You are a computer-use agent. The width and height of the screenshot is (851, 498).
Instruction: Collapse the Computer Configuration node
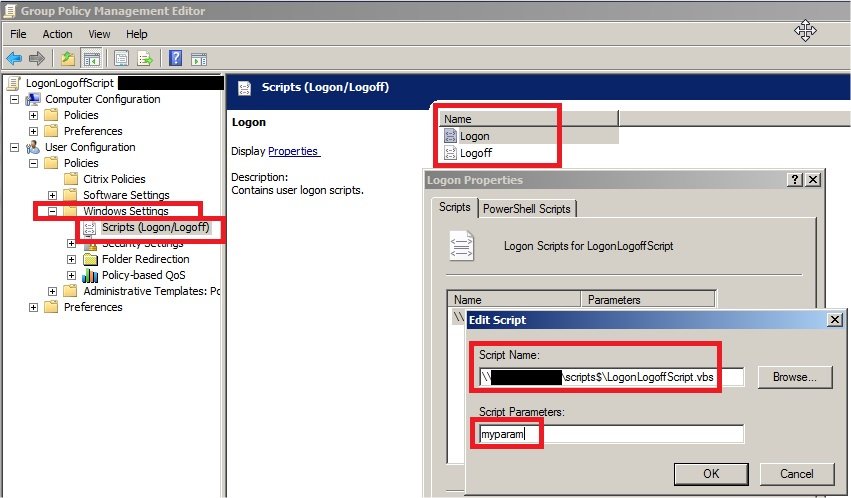coord(14,99)
